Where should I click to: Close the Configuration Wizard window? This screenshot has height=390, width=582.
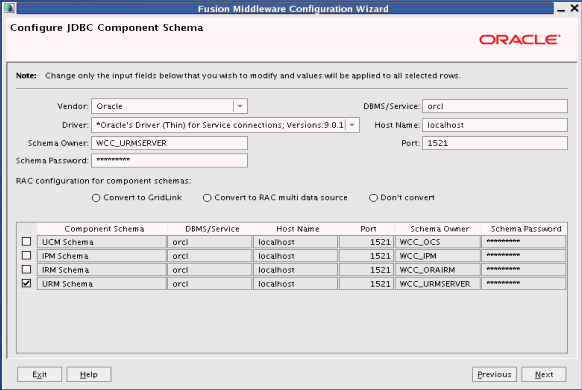(x=574, y=8)
